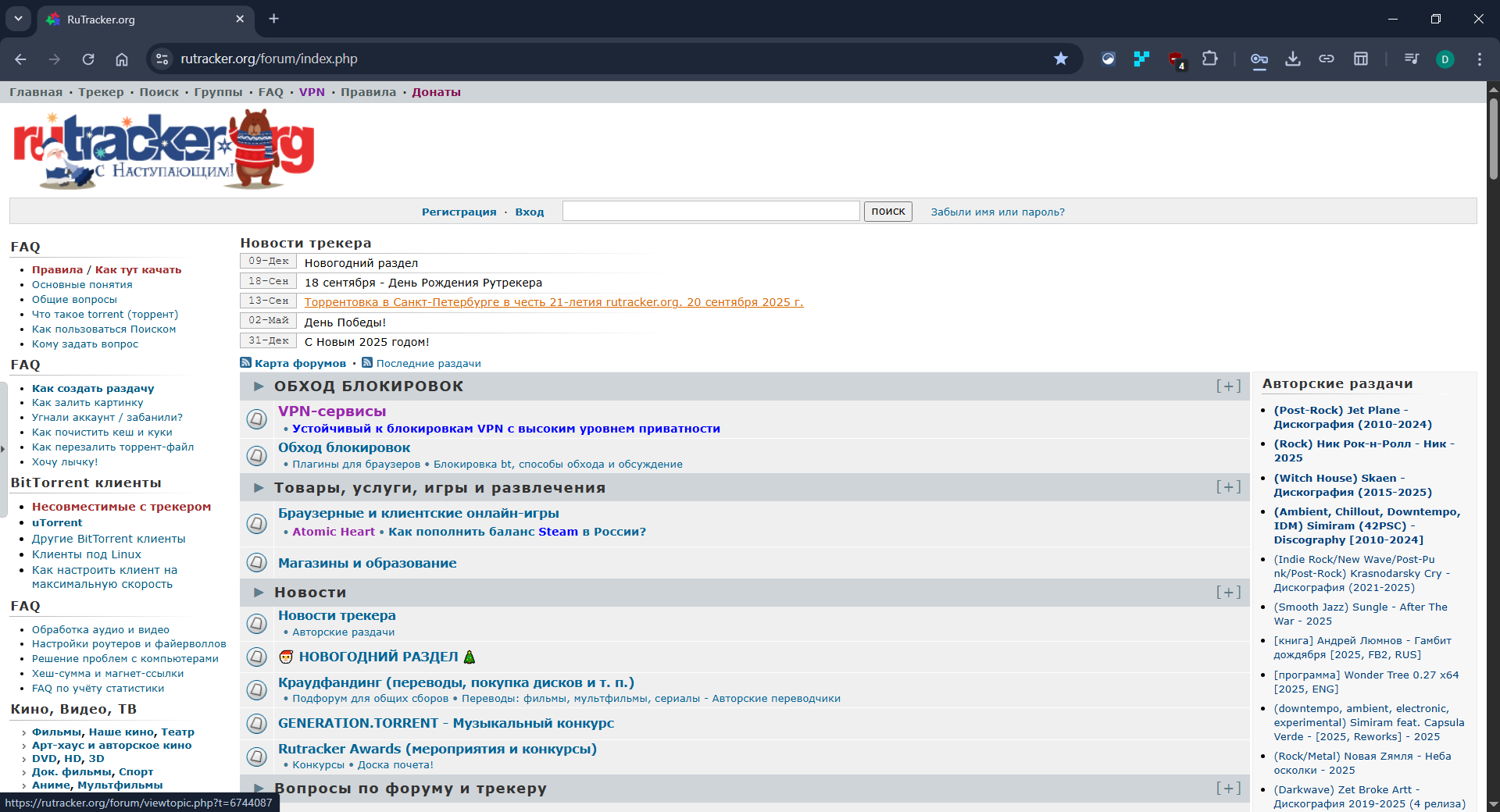Expand the tab search dropdown chevron
Image resolution: width=1500 pixels, height=812 pixels.
(18, 19)
